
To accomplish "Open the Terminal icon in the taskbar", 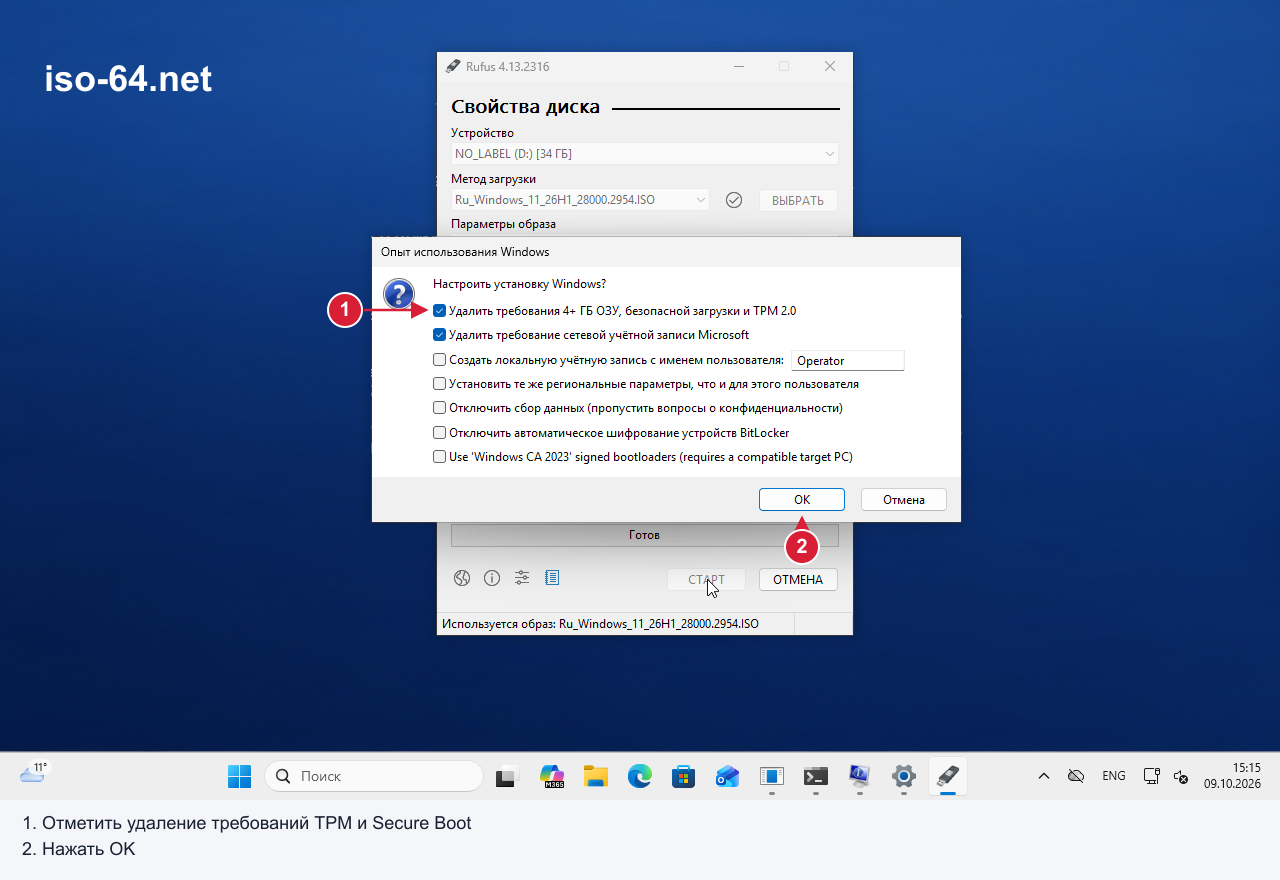I will click(x=815, y=776).
